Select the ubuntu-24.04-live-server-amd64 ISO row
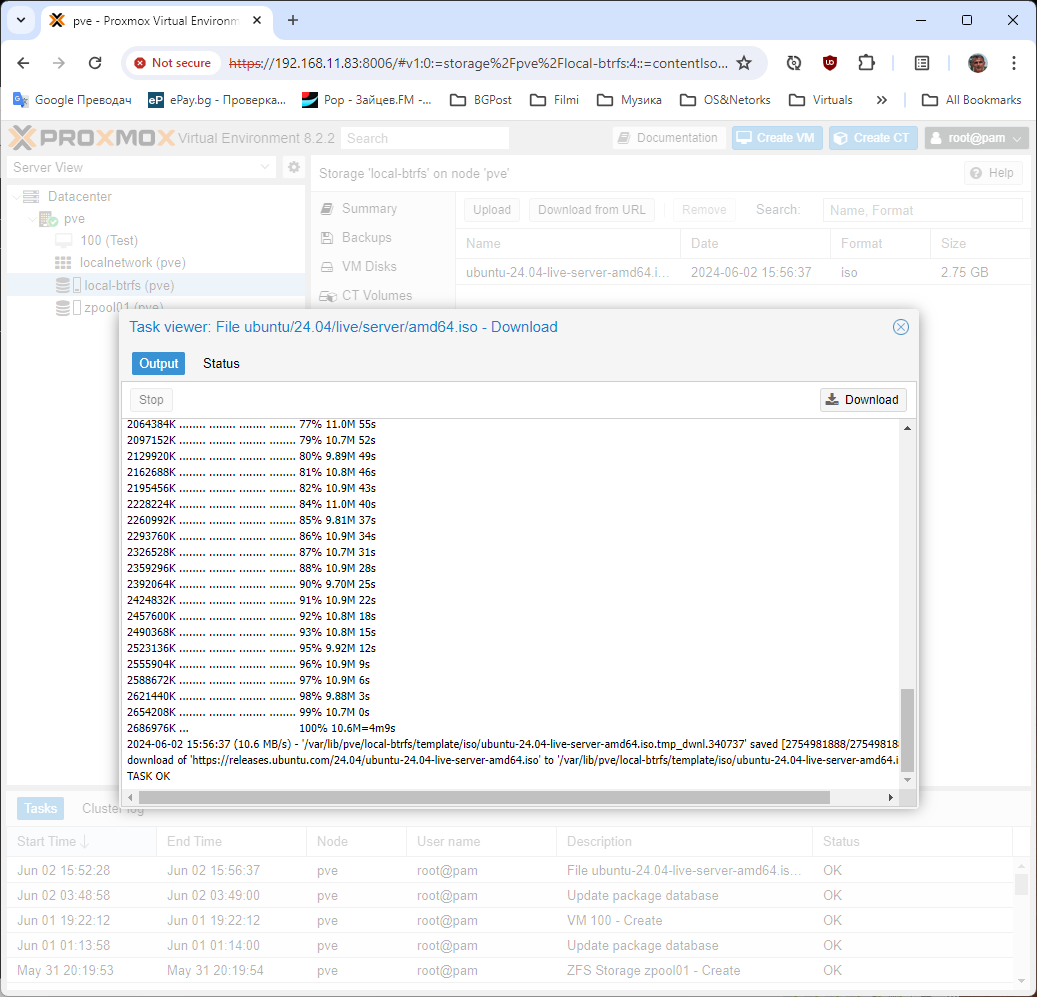This screenshot has width=1037, height=997. point(743,272)
